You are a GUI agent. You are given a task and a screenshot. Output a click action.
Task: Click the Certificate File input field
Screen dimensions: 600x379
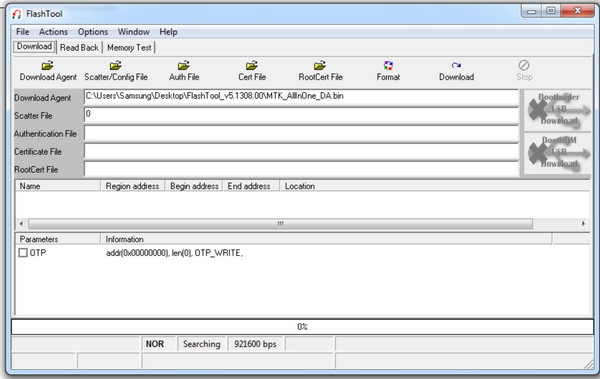pyautogui.click(x=301, y=151)
